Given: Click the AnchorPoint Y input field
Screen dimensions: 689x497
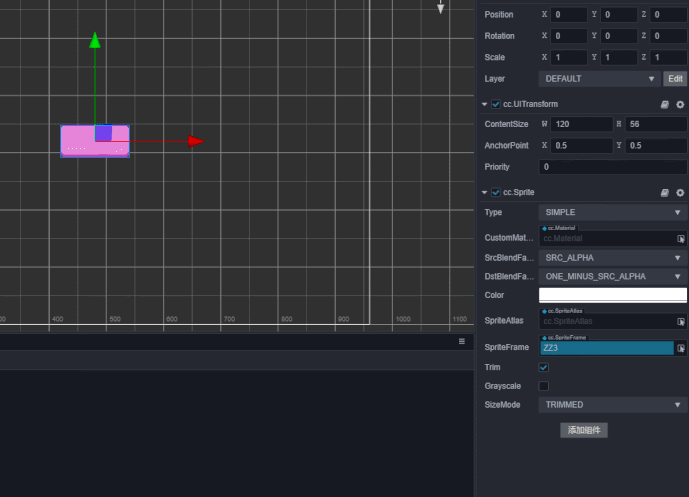Looking at the screenshot, I should 656,146.
